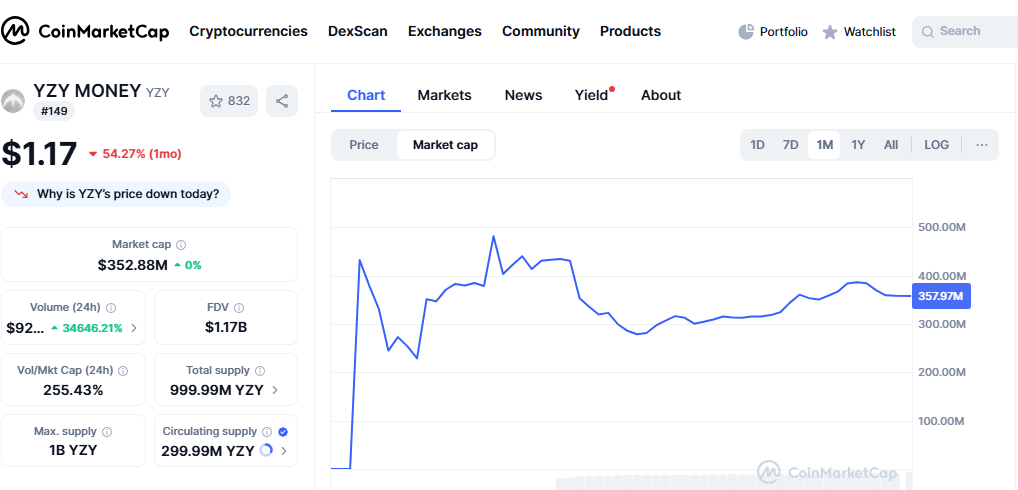
Task: Open Community menu
Action: pos(541,31)
